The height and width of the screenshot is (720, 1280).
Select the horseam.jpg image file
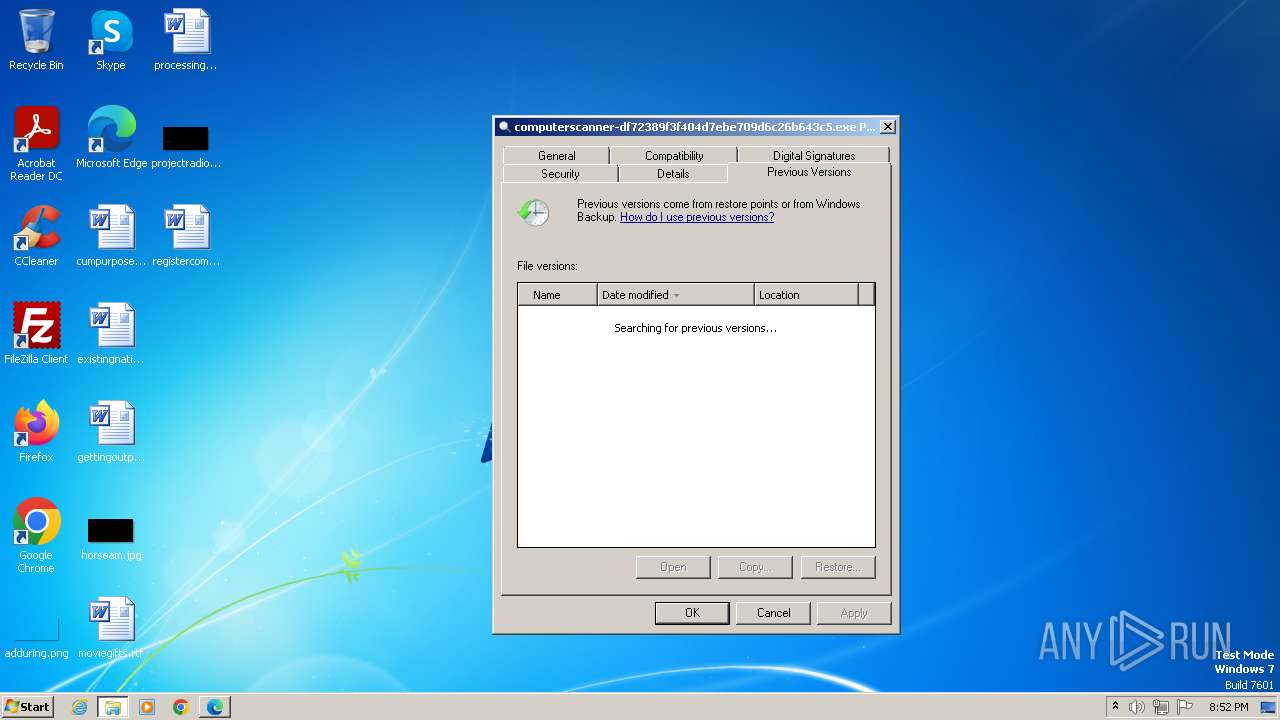pyautogui.click(x=111, y=537)
